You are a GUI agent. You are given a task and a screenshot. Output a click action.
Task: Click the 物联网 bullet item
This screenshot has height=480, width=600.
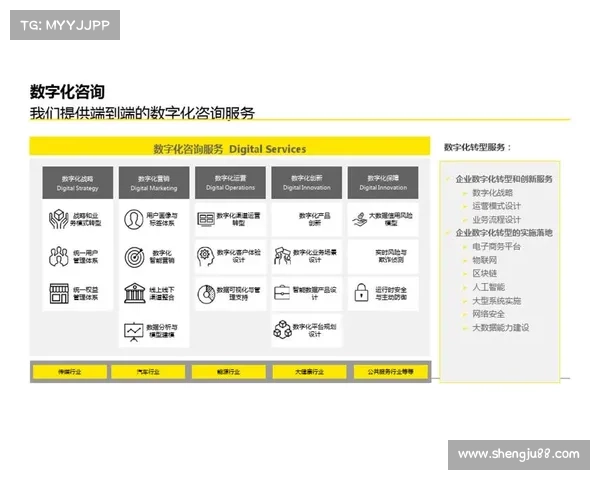[x=484, y=260]
